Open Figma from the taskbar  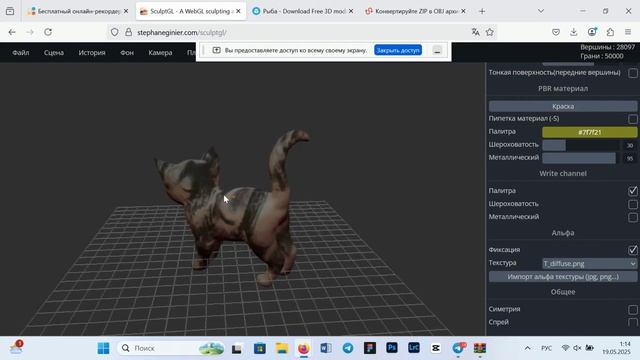[x=370, y=348]
